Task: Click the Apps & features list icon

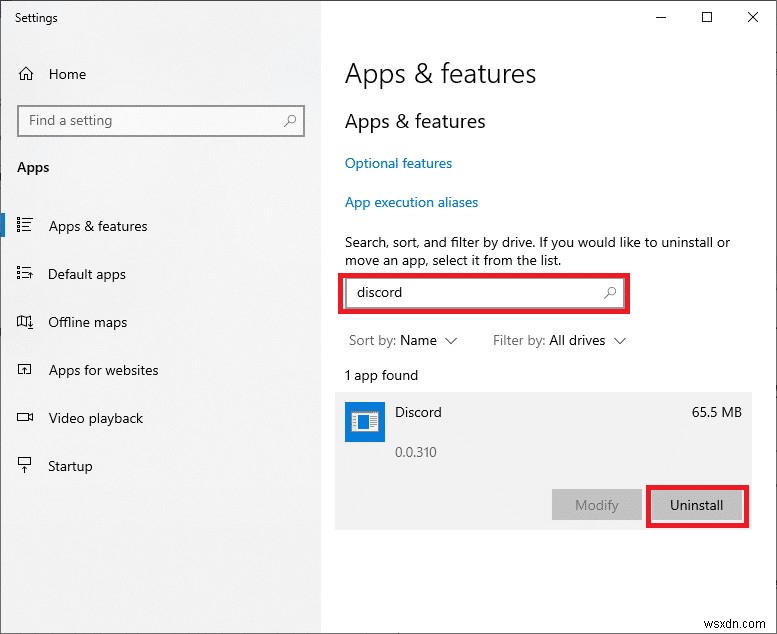Action: pos(26,226)
